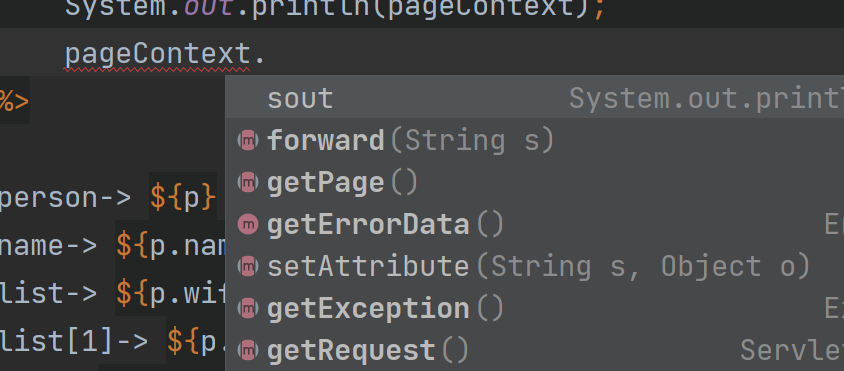844x371 pixels.
Task: Click the method icon beside getRequest
Action: click(x=248, y=351)
